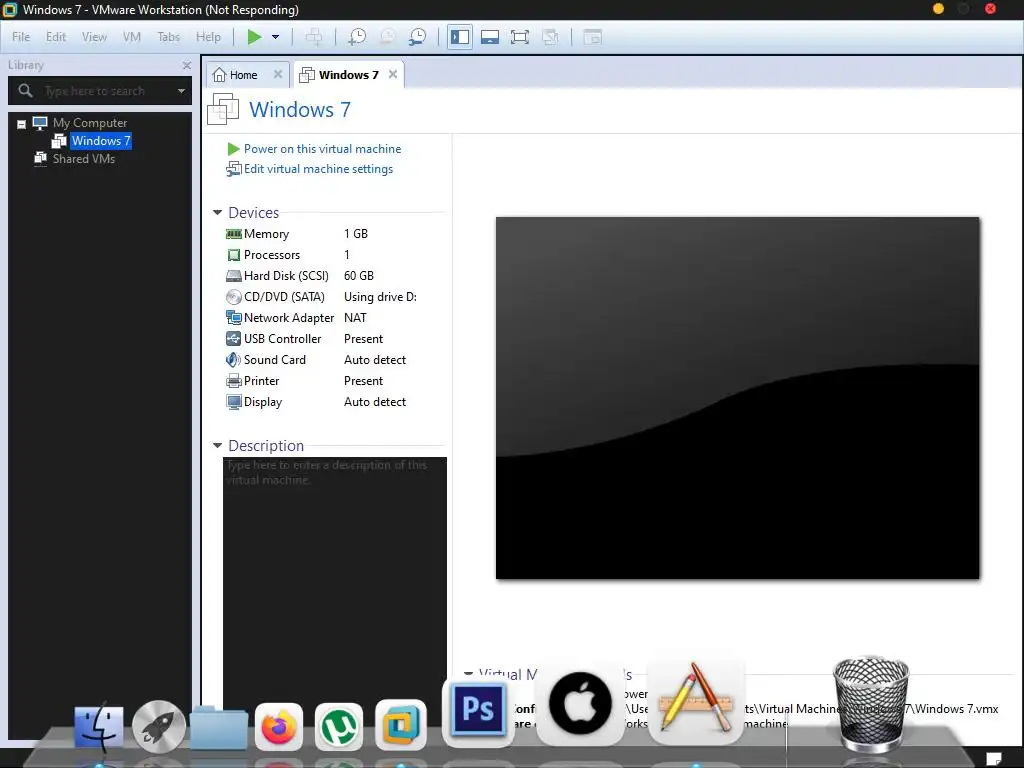This screenshot has height=768, width=1024.
Task: Select My Computer in the library tree
Action: click(89, 123)
